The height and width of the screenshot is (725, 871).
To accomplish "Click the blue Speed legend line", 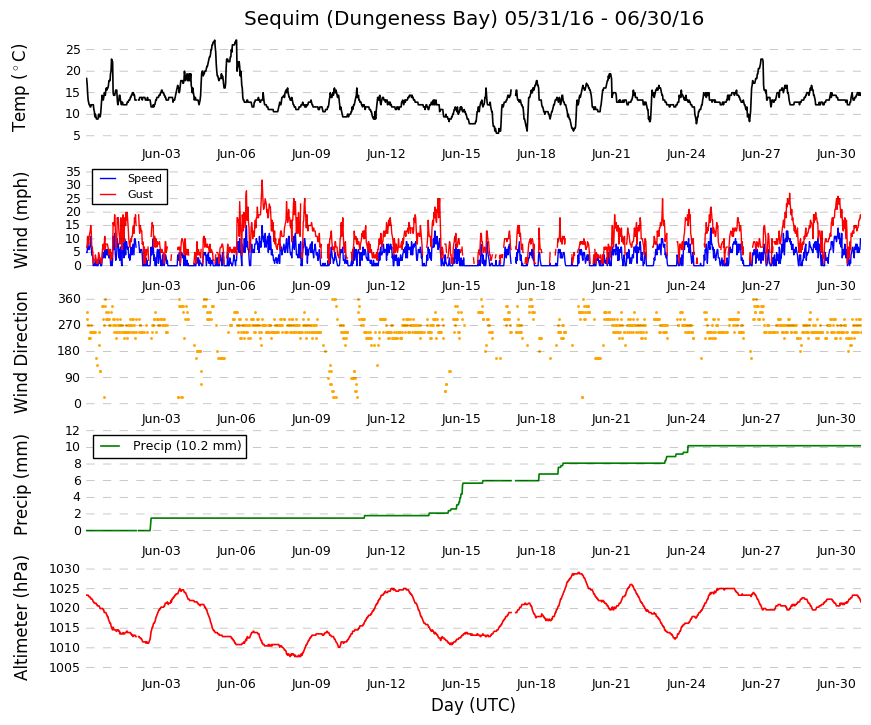I will click(x=108, y=179).
